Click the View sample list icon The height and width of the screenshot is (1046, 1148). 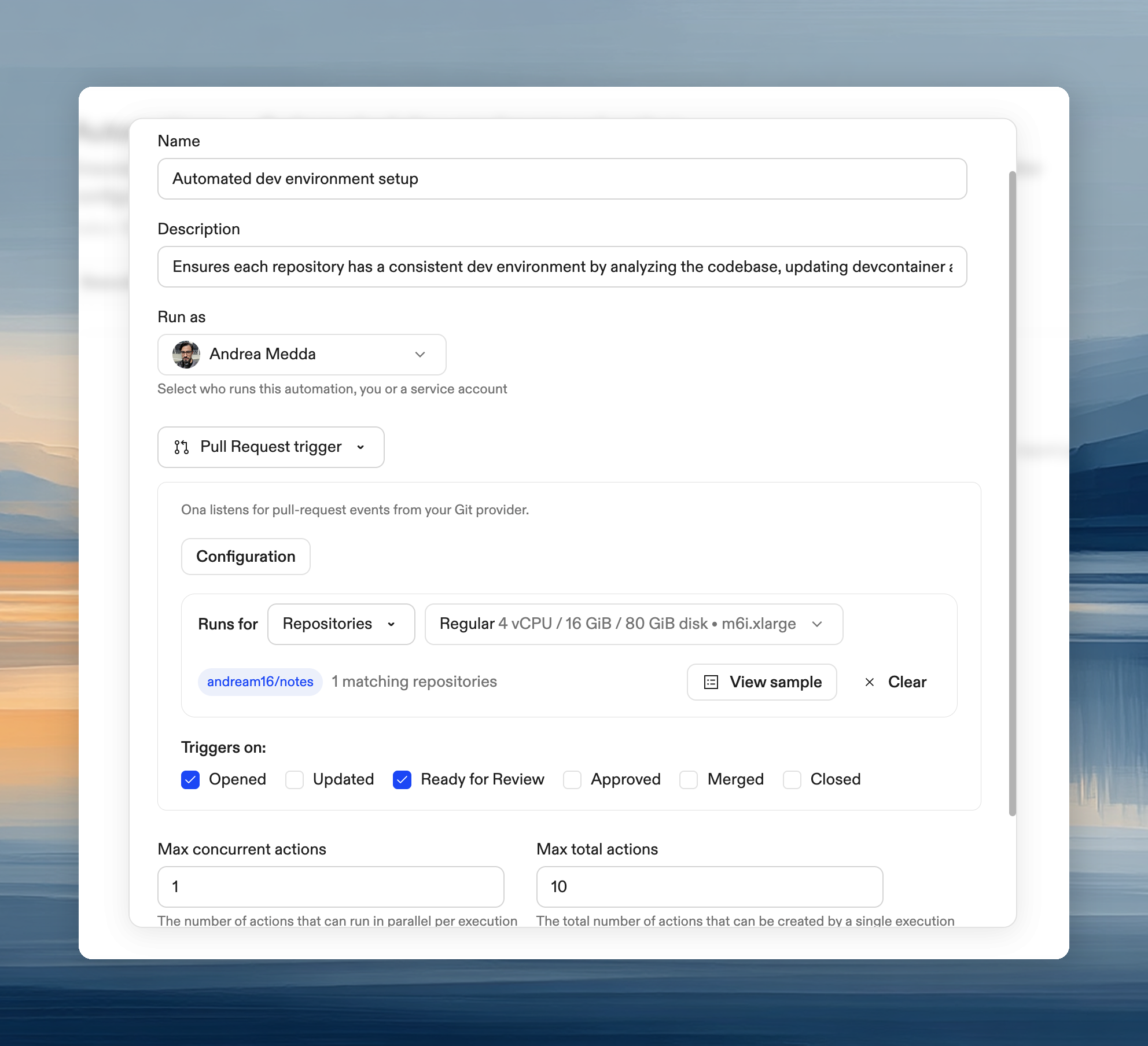coord(710,682)
